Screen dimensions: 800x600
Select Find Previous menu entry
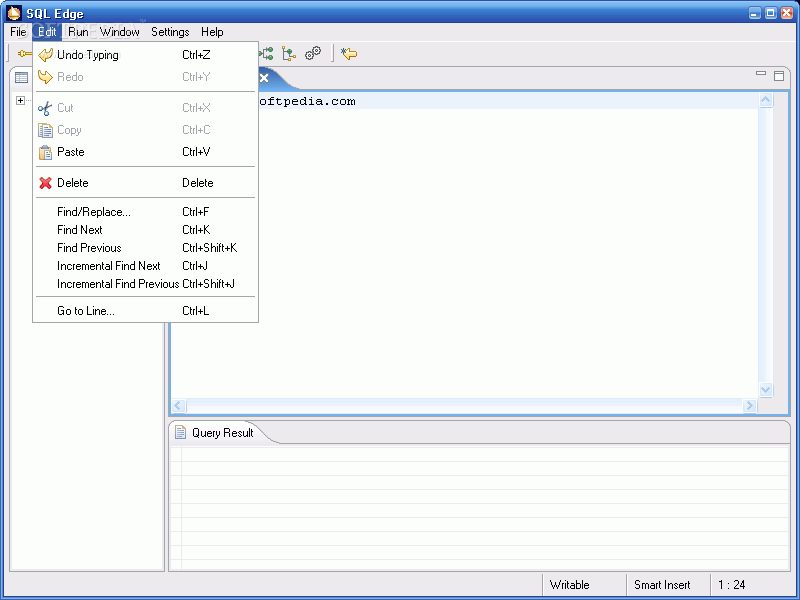click(x=145, y=248)
